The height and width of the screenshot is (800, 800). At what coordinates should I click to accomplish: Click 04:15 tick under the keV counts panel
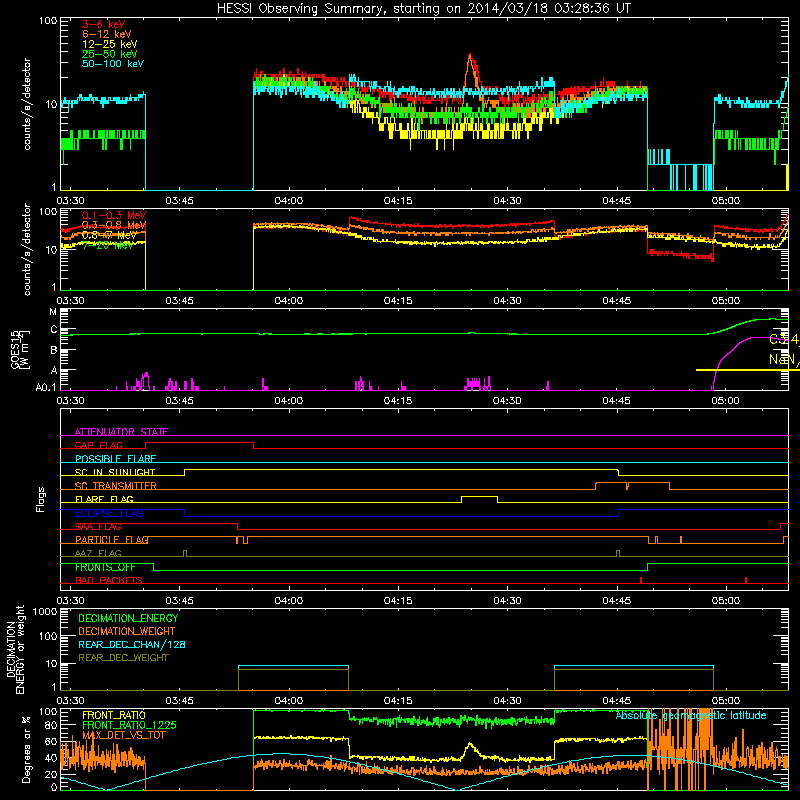tap(398, 201)
